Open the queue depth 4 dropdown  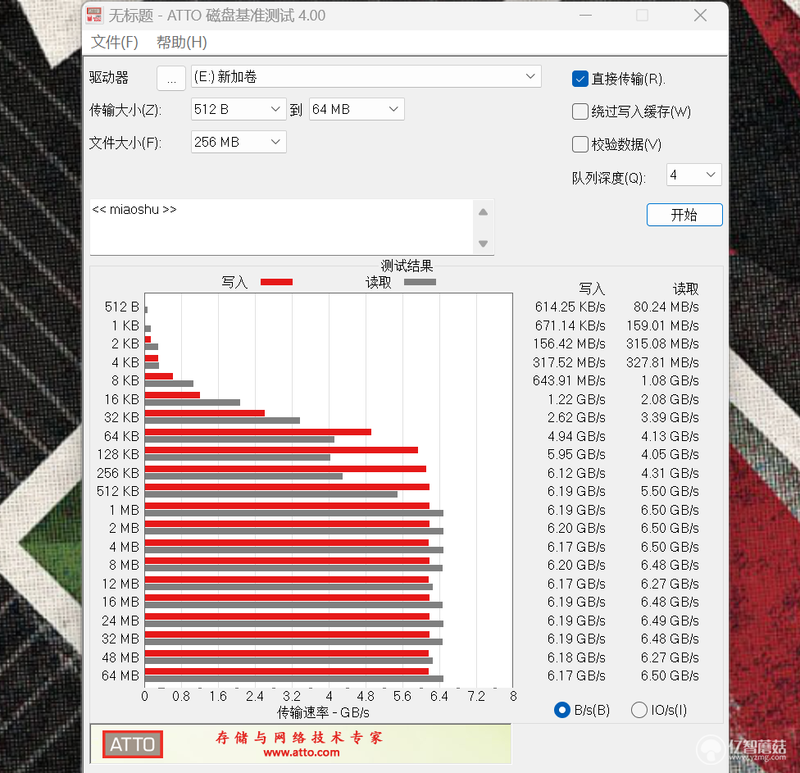click(694, 175)
